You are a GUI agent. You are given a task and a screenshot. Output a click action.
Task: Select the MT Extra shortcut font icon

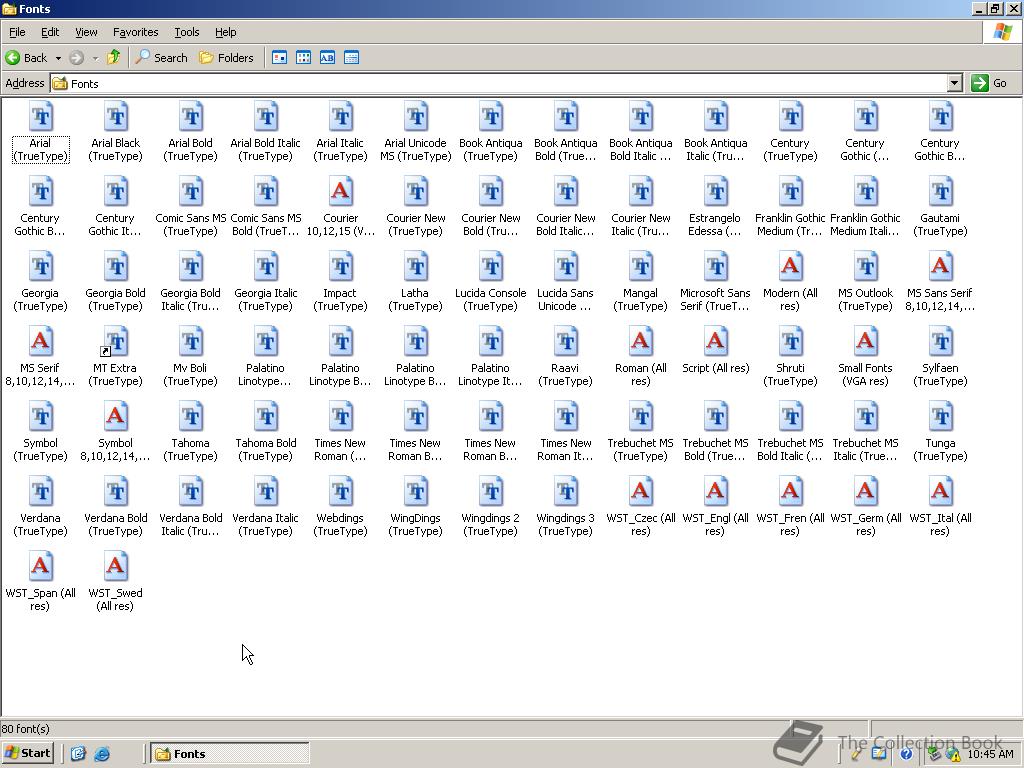(116, 343)
